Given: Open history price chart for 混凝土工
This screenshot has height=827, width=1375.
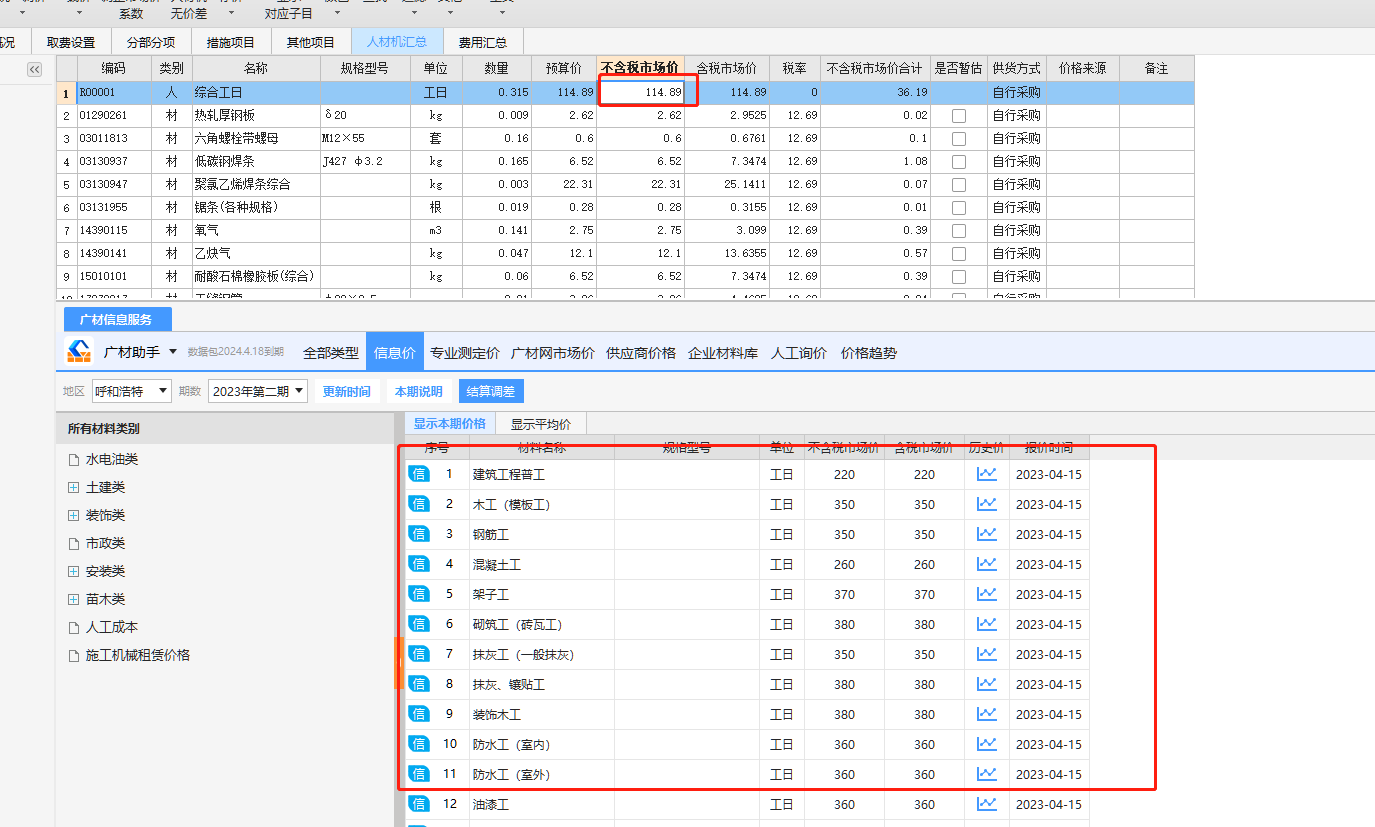Looking at the screenshot, I should [x=987, y=564].
